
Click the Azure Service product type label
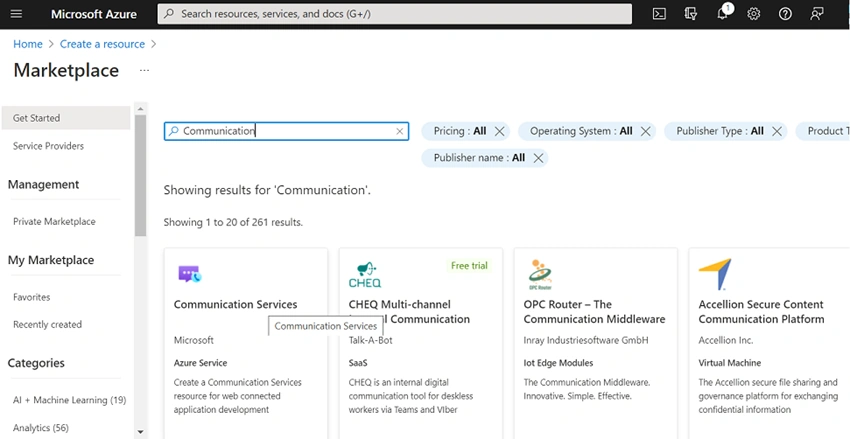(201, 363)
